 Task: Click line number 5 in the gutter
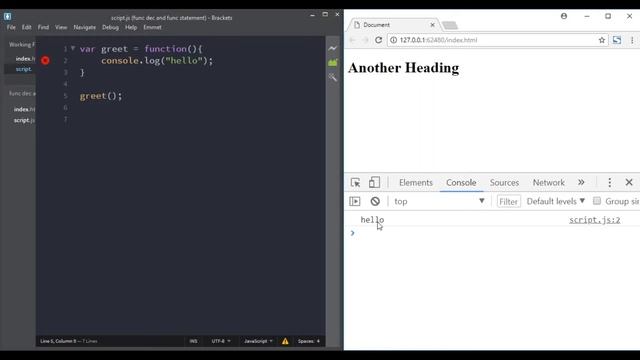pyautogui.click(x=65, y=96)
